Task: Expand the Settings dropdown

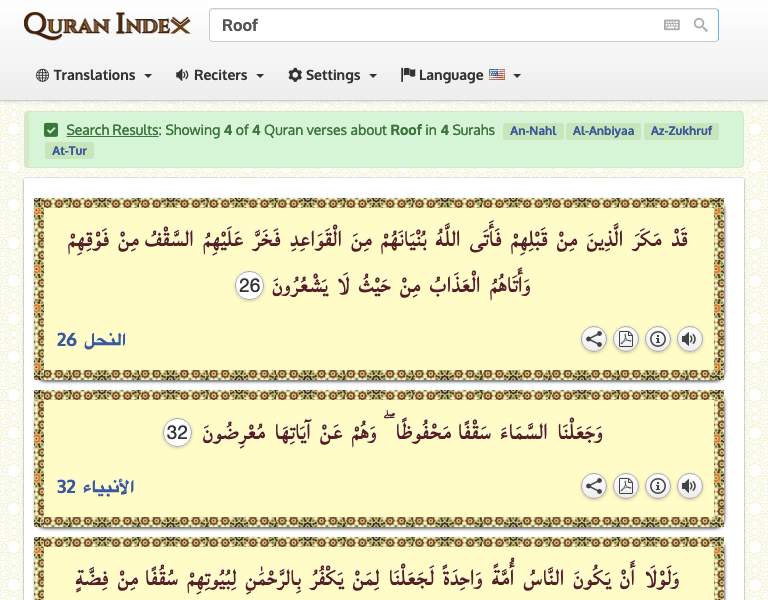Action: point(332,75)
